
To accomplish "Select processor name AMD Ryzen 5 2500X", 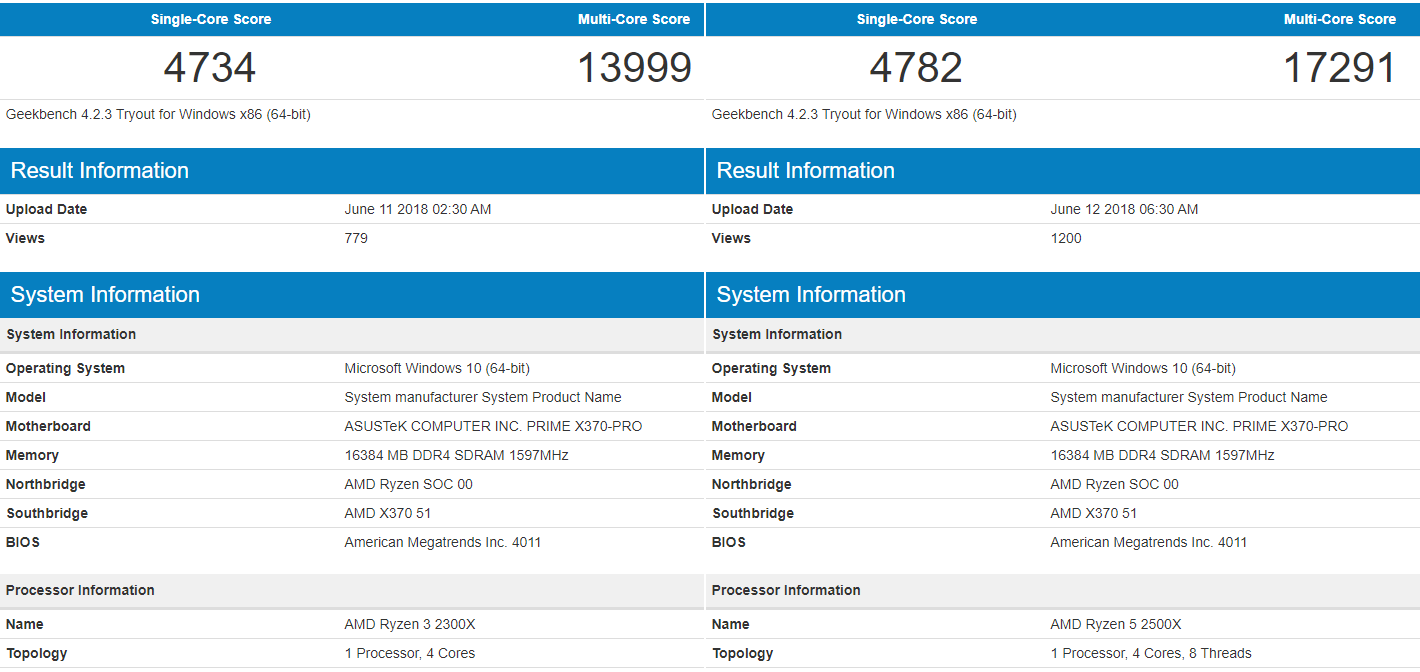I will pos(1116,624).
